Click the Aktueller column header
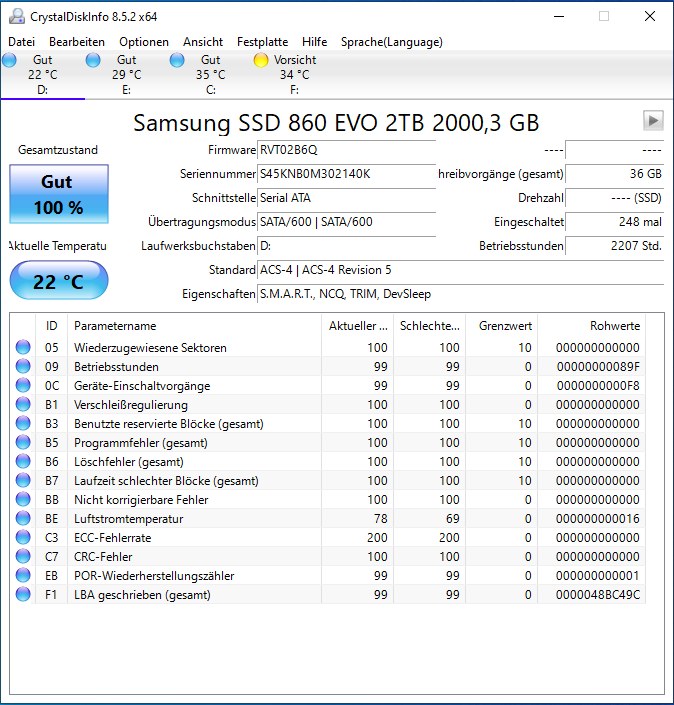Screen dimensions: 674x705 coord(357,326)
